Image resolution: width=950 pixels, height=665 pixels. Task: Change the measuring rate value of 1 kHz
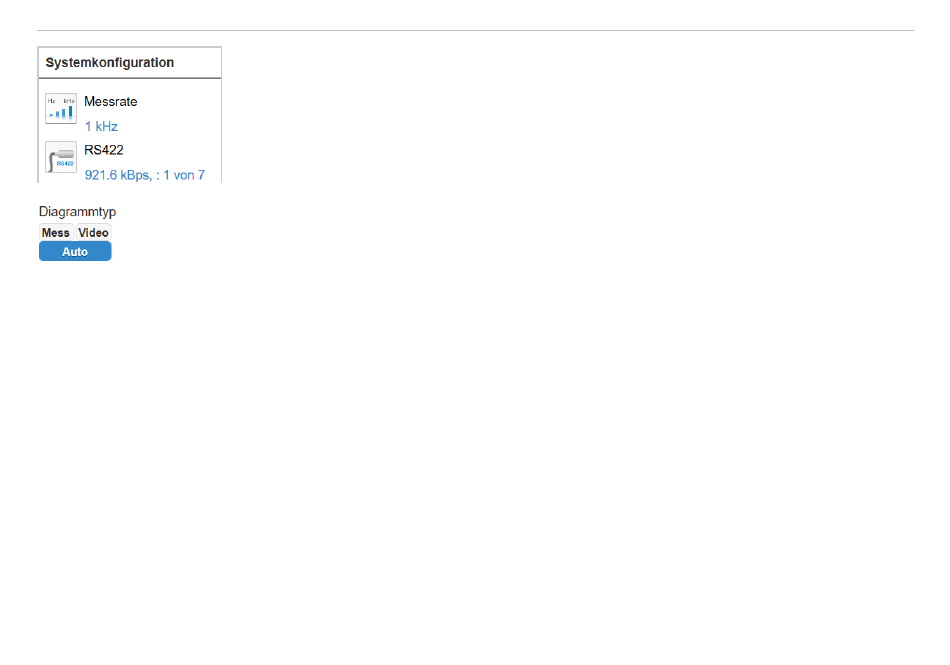pyautogui.click(x=101, y=127)
